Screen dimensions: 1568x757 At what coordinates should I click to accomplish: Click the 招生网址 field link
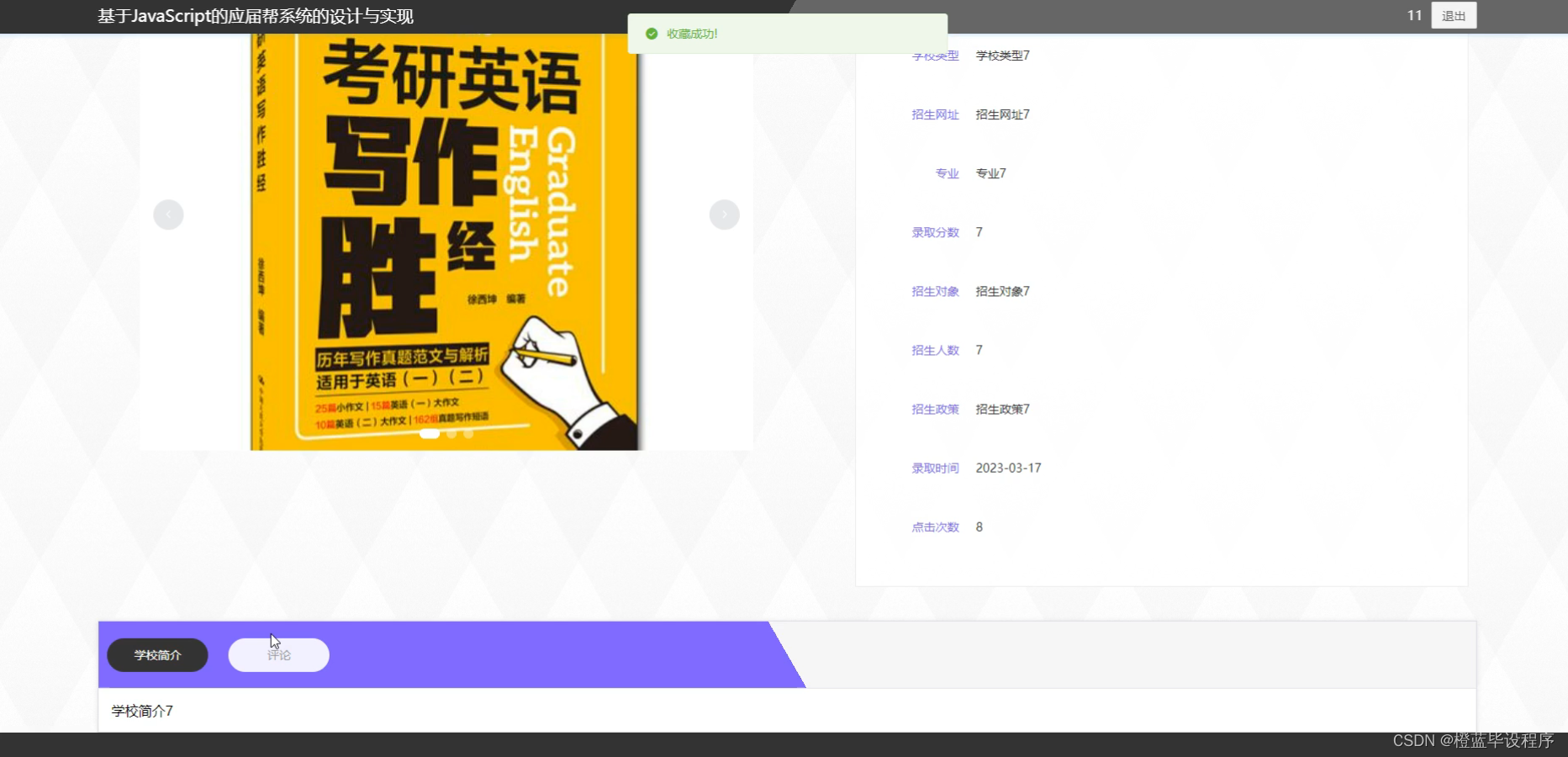pos(935,114)
